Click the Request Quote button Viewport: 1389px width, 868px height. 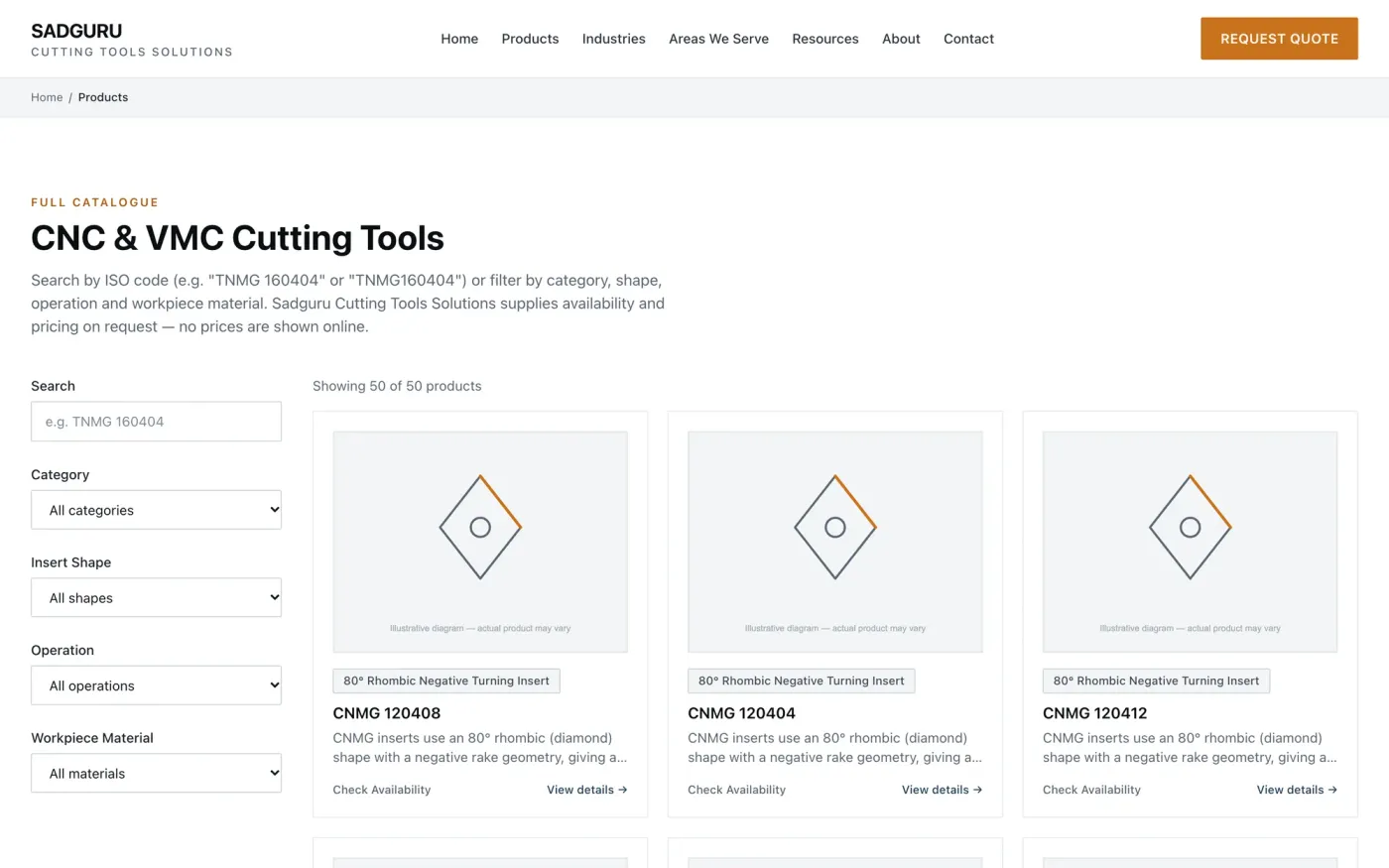[1279, 39]
